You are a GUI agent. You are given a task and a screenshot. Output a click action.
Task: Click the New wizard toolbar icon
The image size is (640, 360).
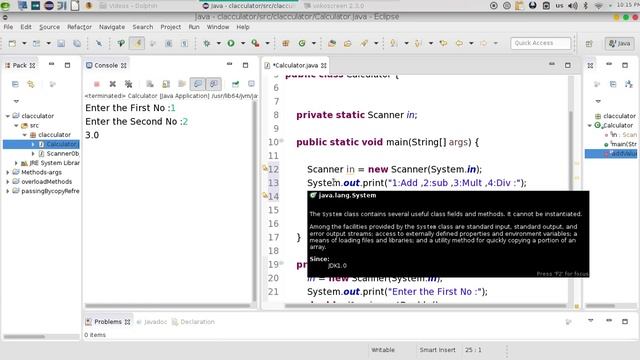coord(12,43)
